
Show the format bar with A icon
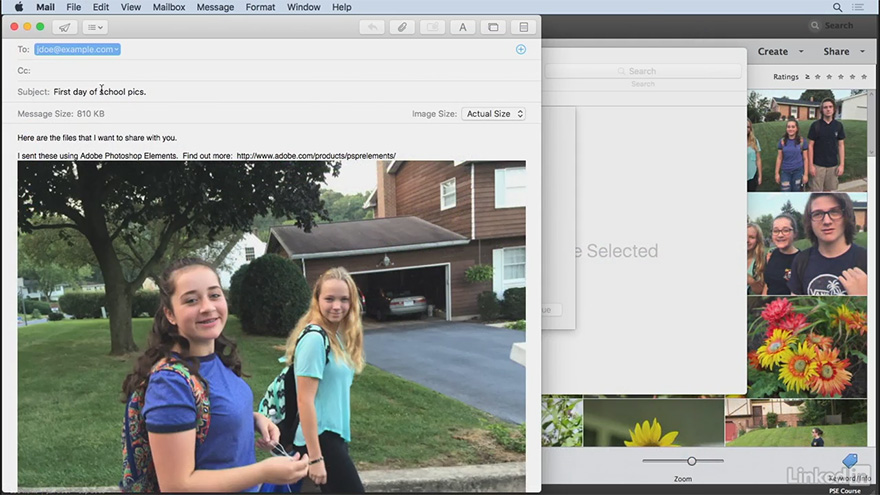(463, 27)
